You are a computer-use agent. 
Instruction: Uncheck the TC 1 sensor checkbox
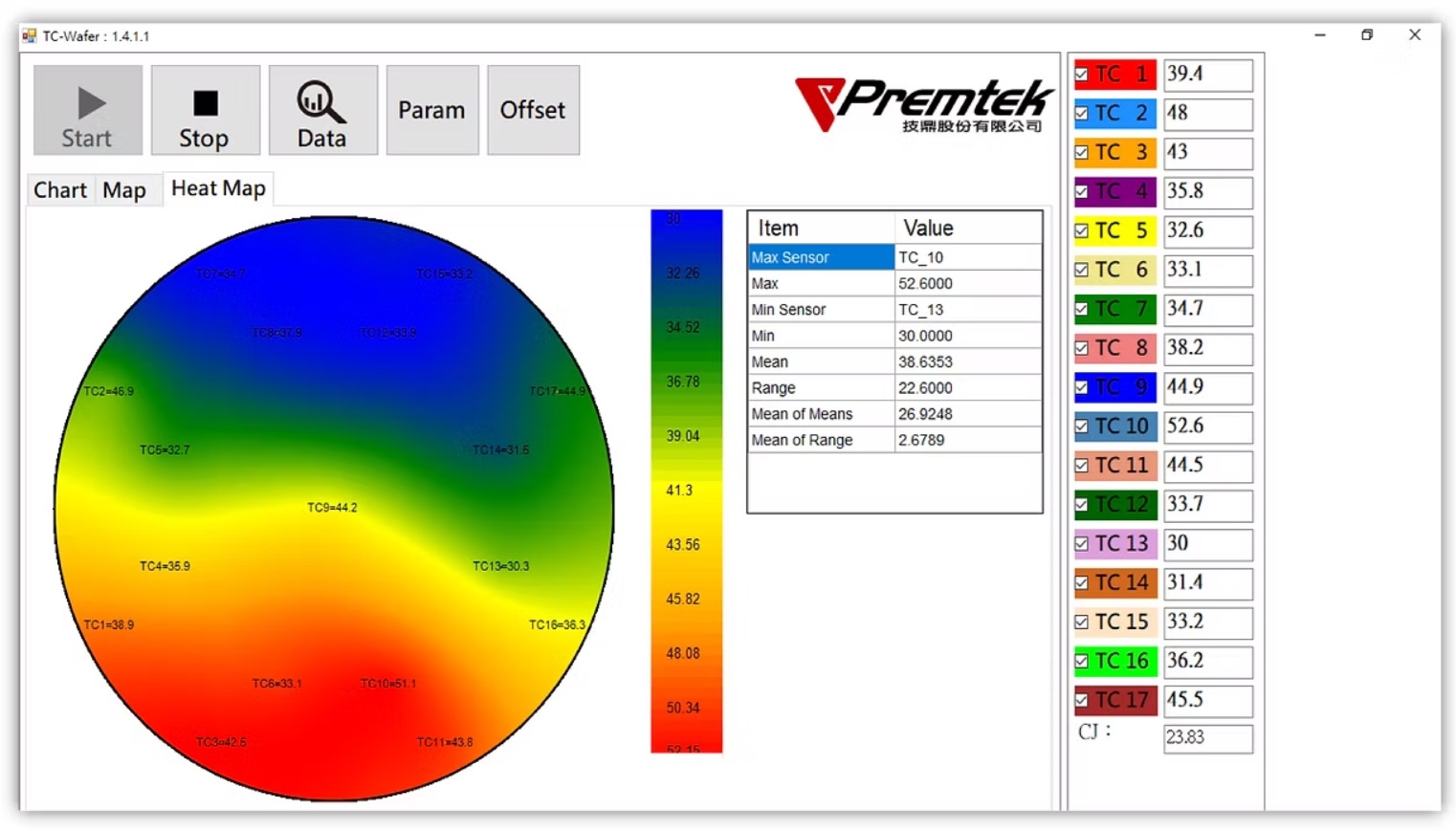pyautogui.click(x=1082, y=75)
